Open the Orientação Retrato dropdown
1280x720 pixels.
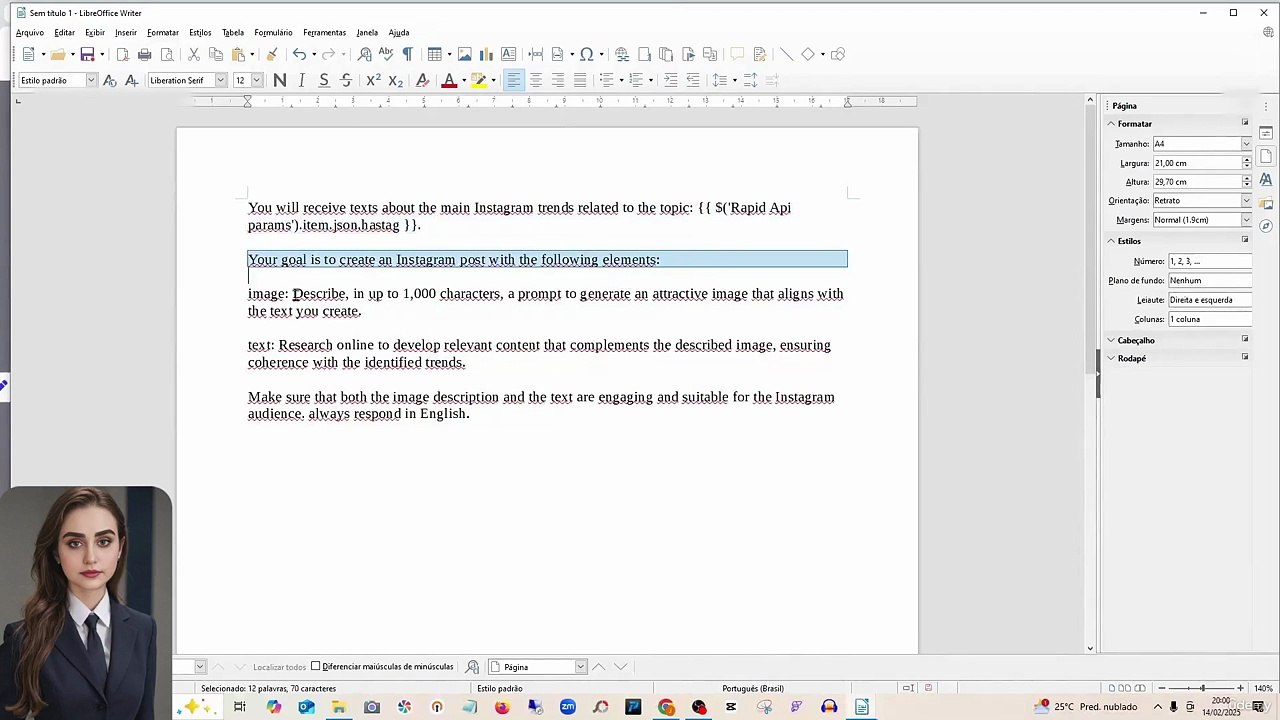(x=1246, y=200)
